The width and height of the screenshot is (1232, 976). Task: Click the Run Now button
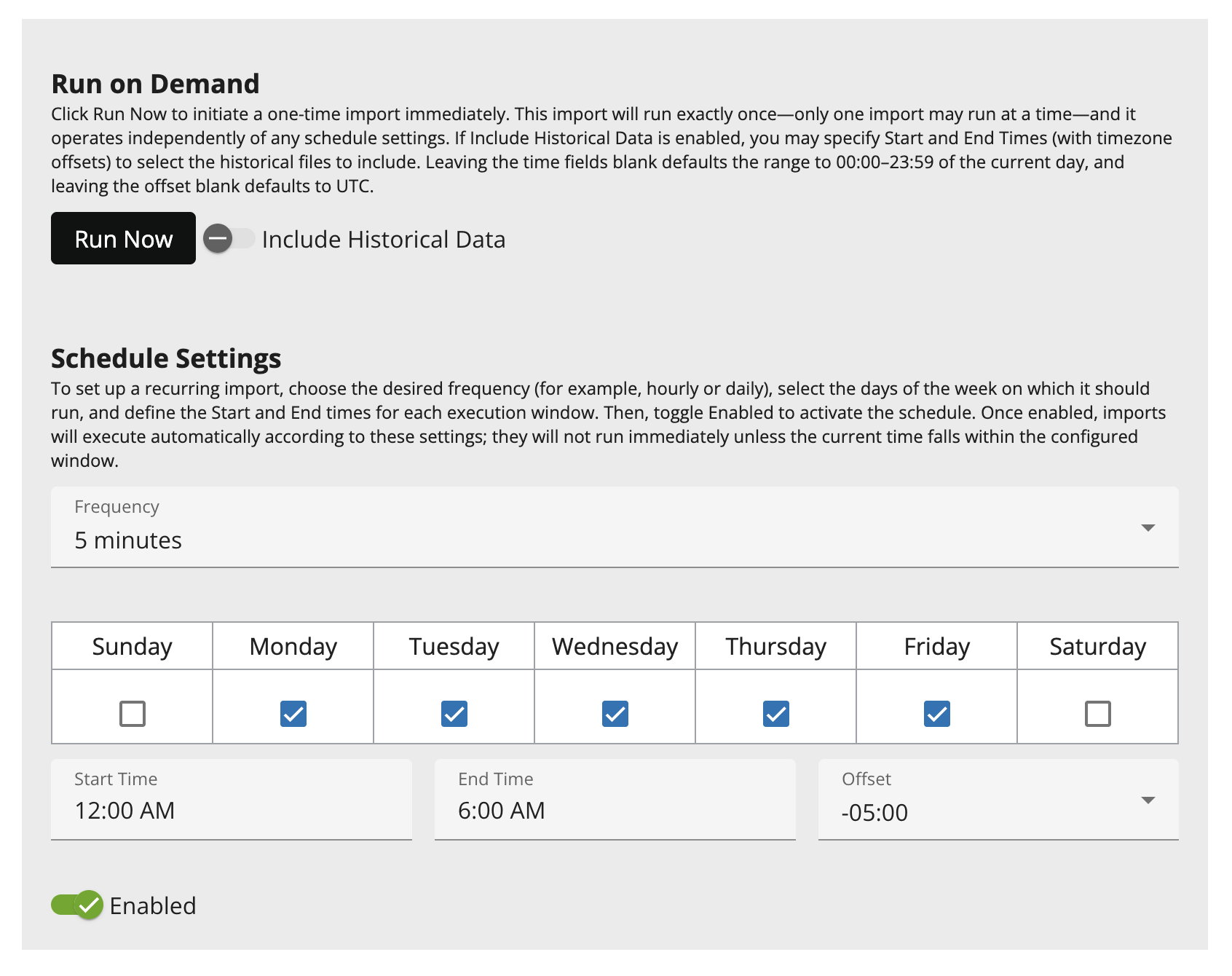coord(123,238)
